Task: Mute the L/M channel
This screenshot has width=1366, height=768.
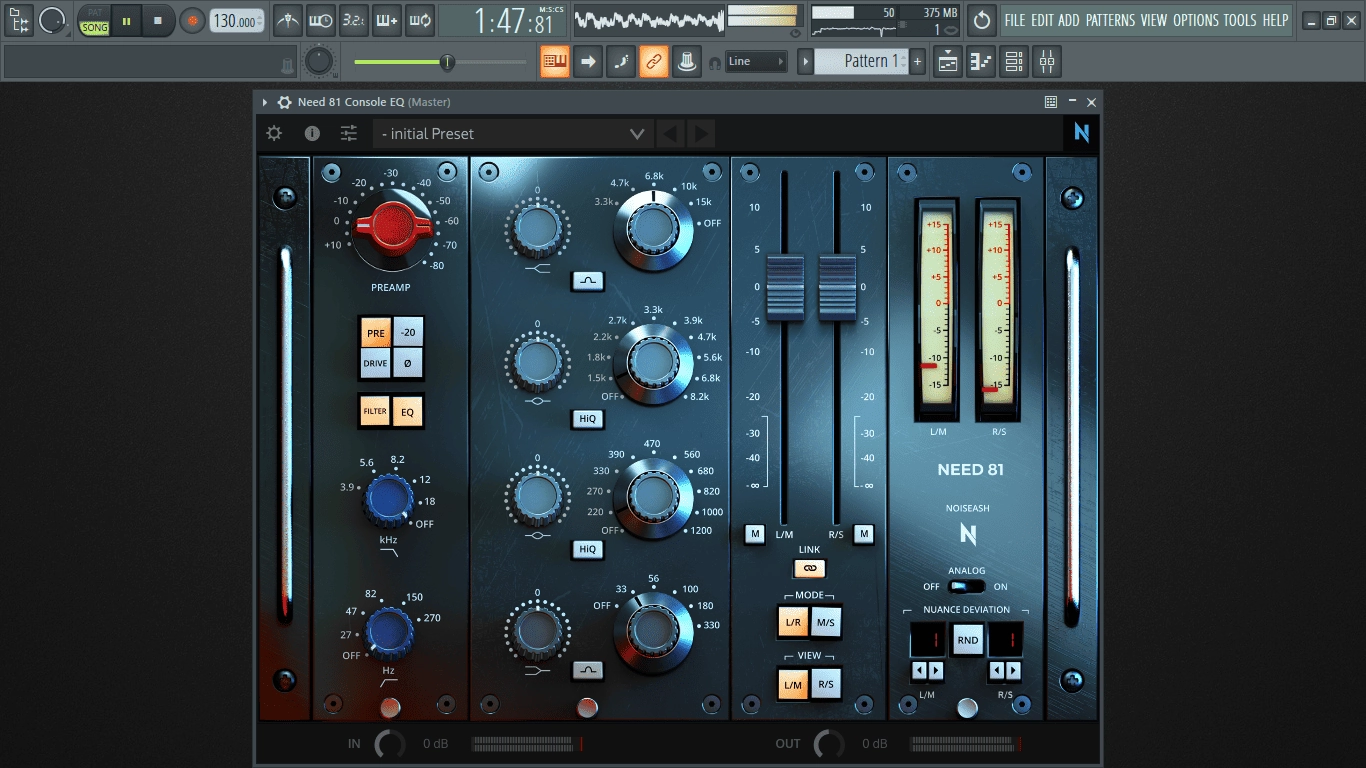Action: [755, 535]
